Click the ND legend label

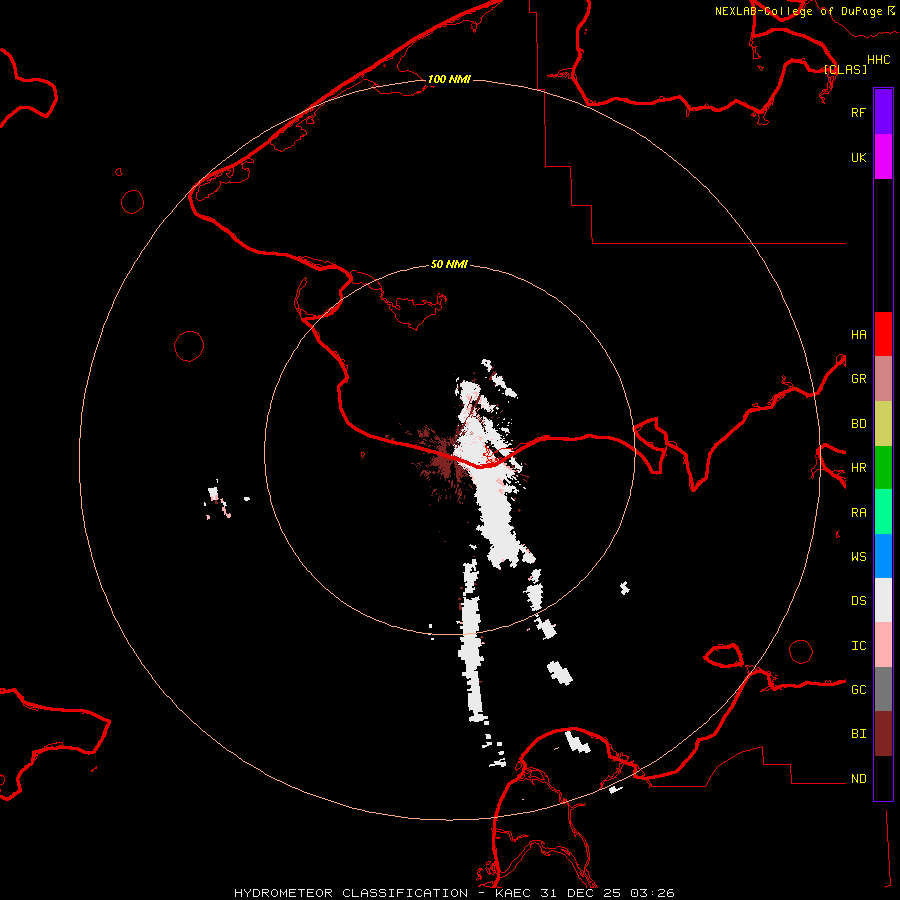(x=858, y=779)
